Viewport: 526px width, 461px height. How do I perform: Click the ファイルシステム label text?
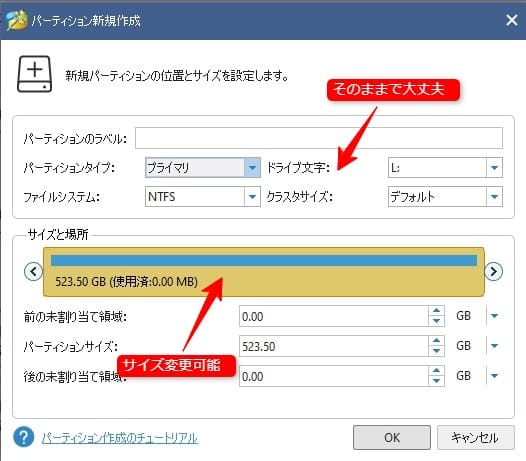pos(61,197)
